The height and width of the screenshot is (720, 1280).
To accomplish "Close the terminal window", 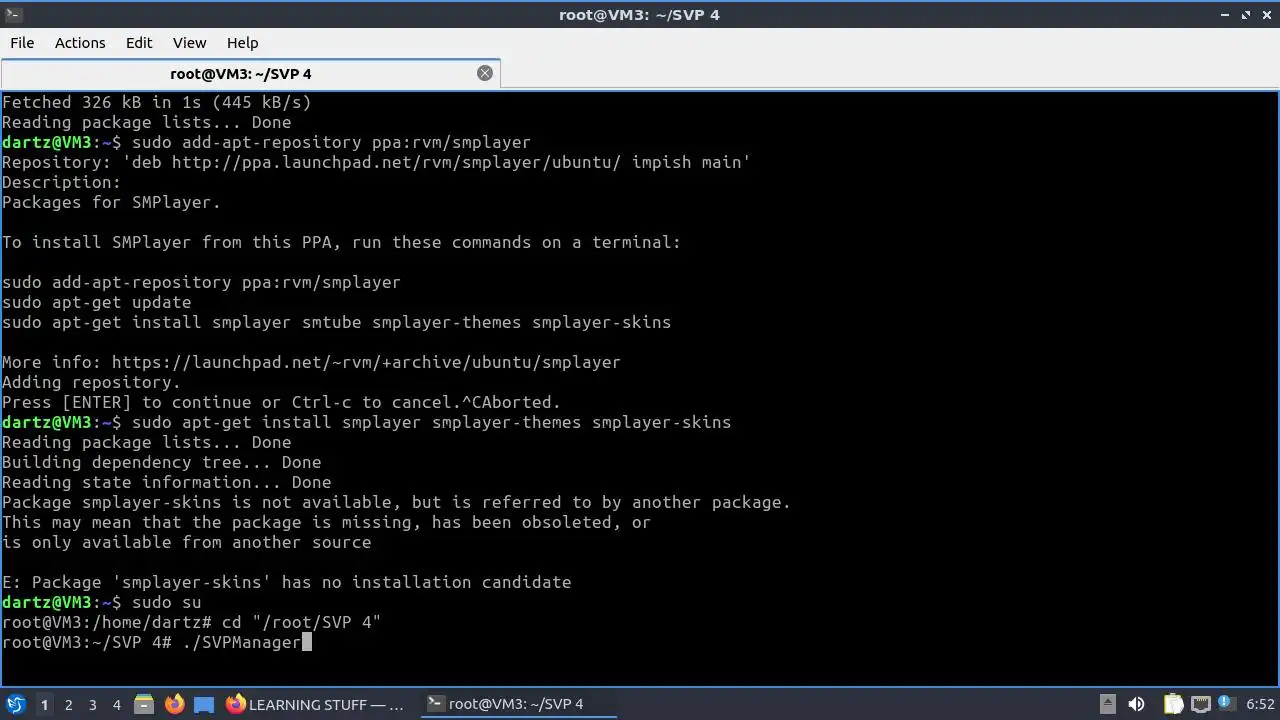I will (1266, 15).
